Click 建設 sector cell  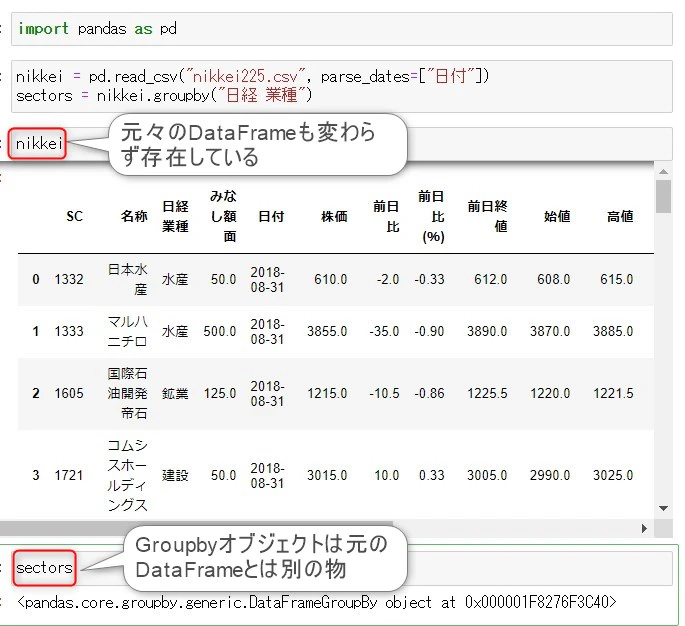tap(175, 475)
